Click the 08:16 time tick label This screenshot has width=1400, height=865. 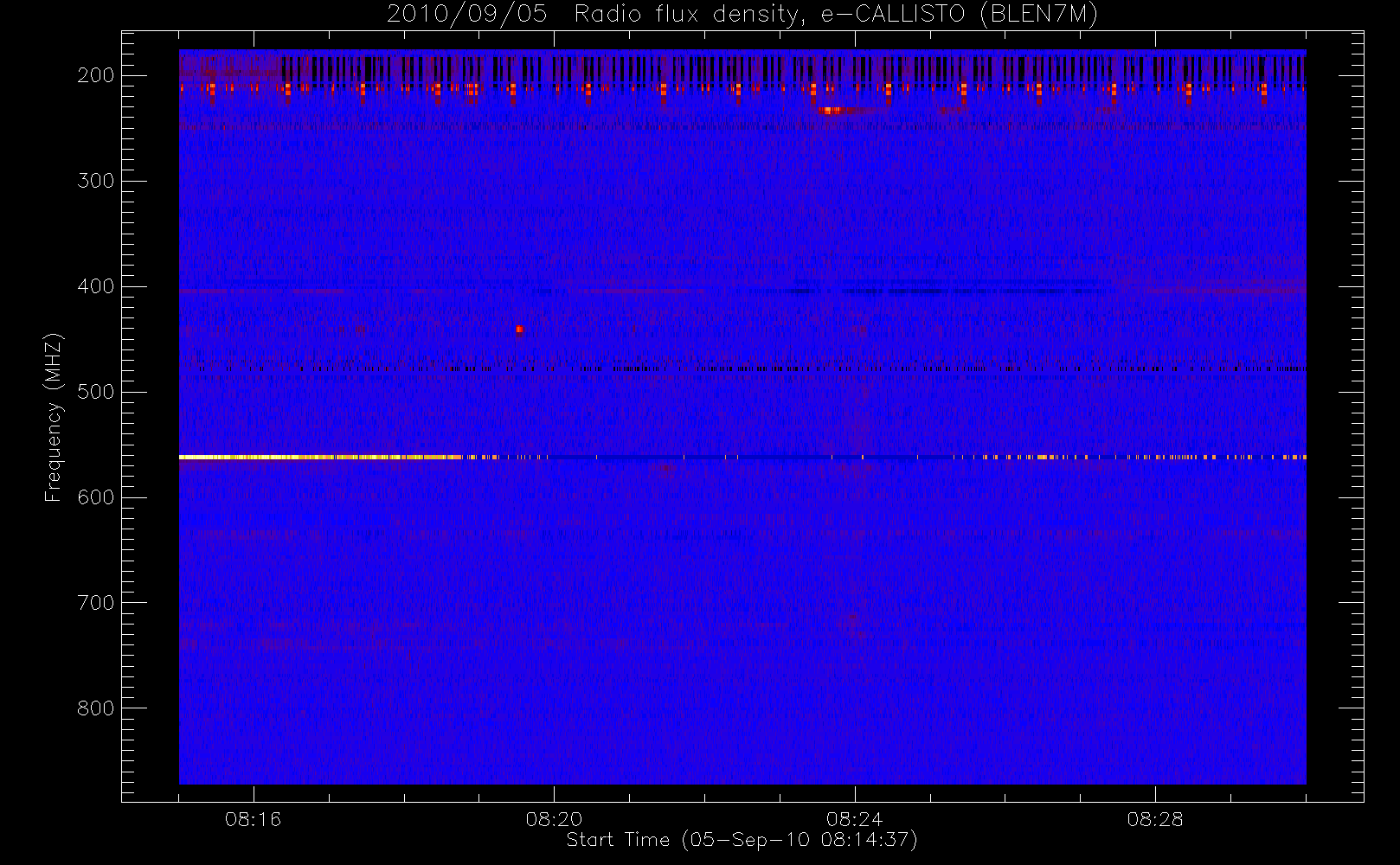tap(254, 819)
